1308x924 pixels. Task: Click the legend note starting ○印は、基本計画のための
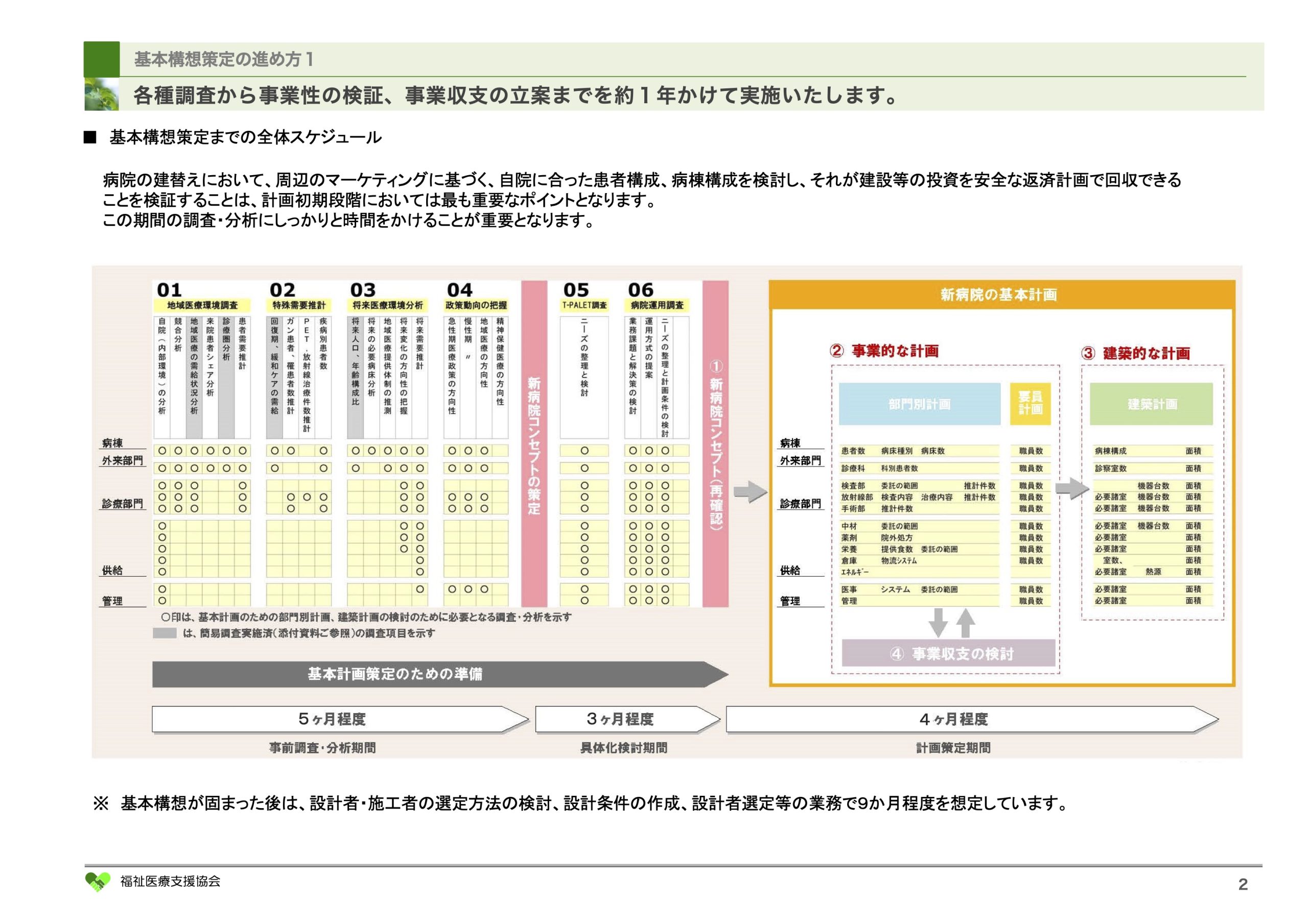tap(366, 617)
